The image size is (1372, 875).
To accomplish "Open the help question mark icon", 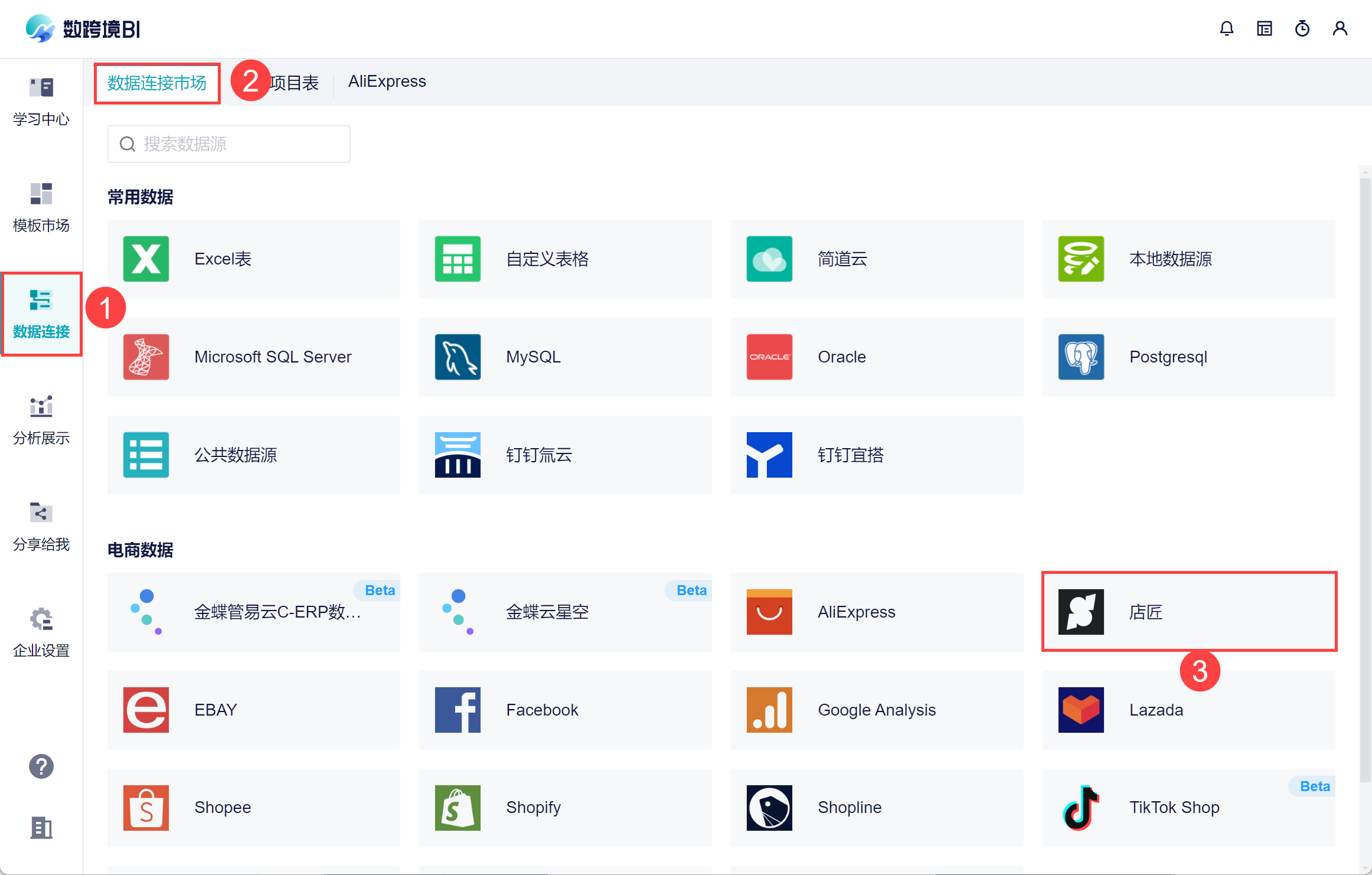I will tap(41, 766).
